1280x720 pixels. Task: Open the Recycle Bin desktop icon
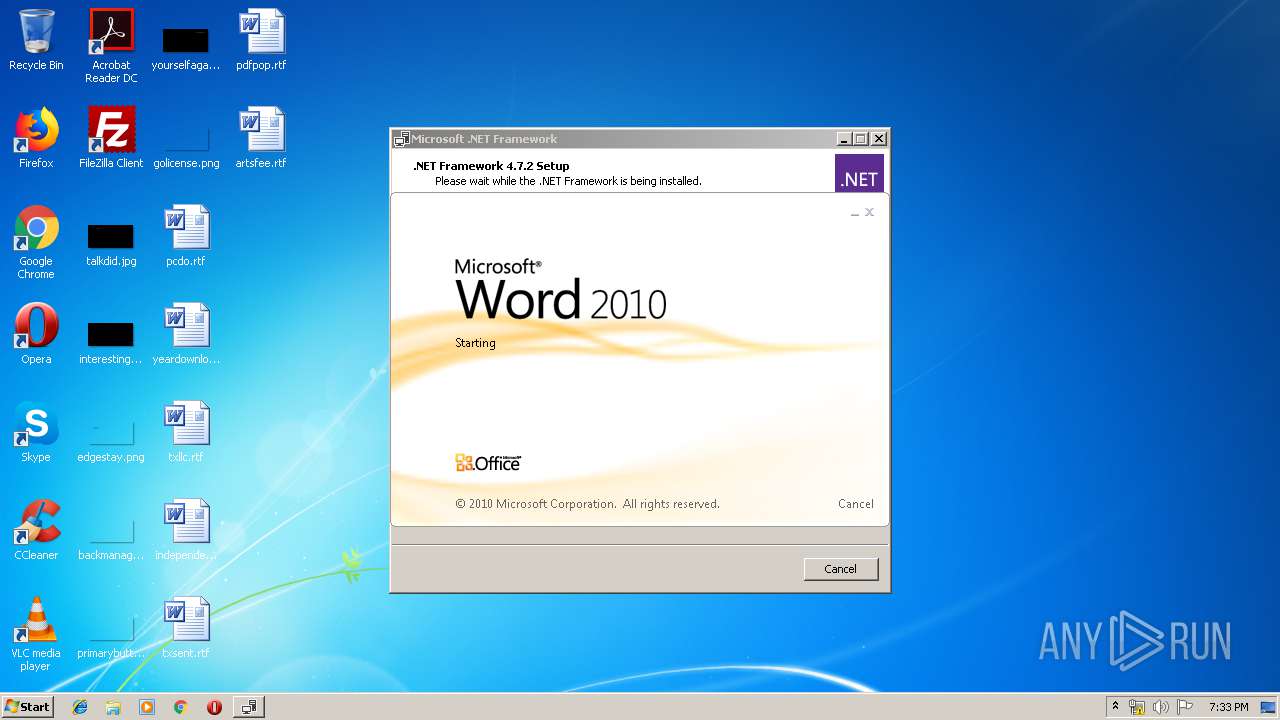(x=36, y=40)
